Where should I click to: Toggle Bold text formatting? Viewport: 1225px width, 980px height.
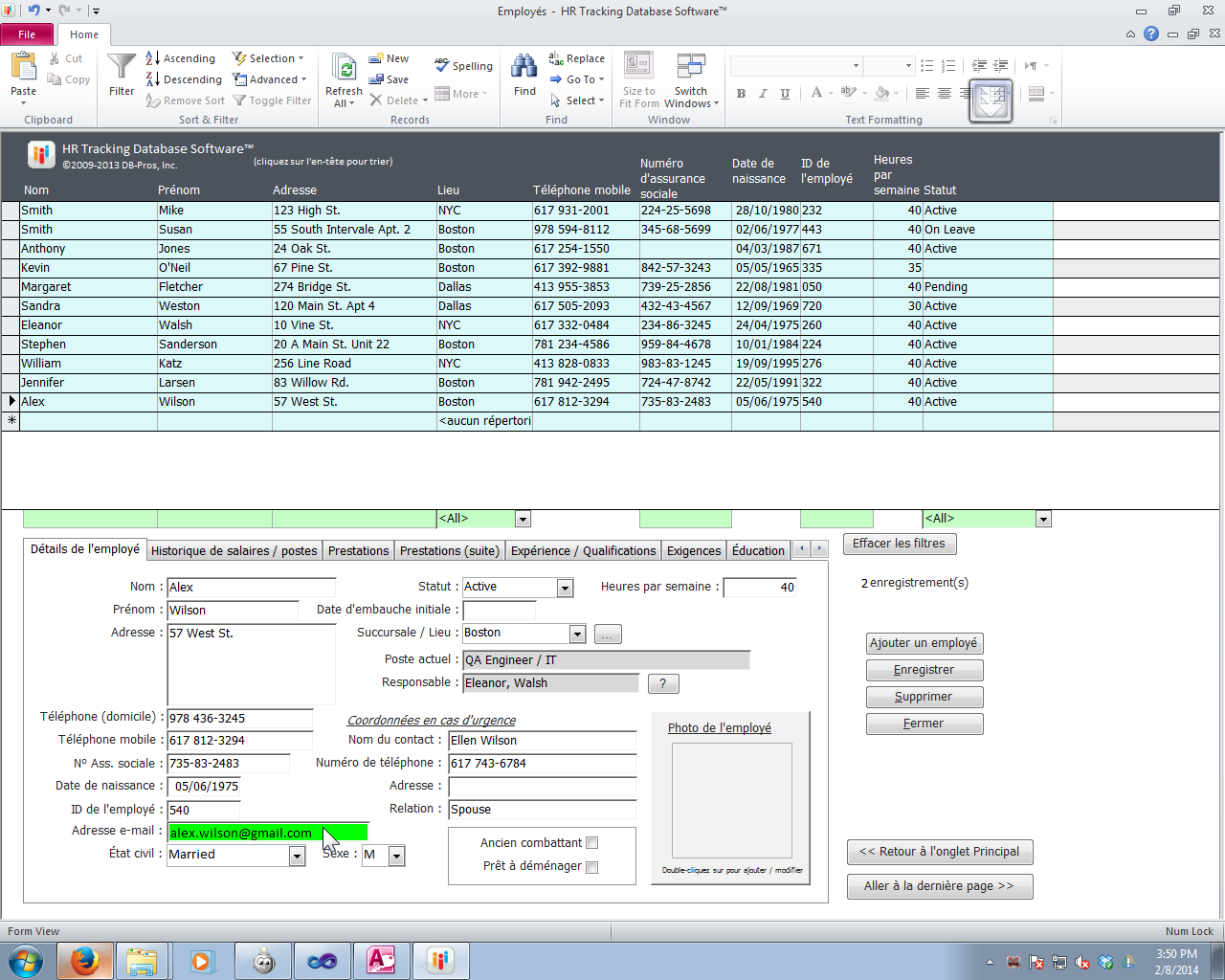pos(741,93)
